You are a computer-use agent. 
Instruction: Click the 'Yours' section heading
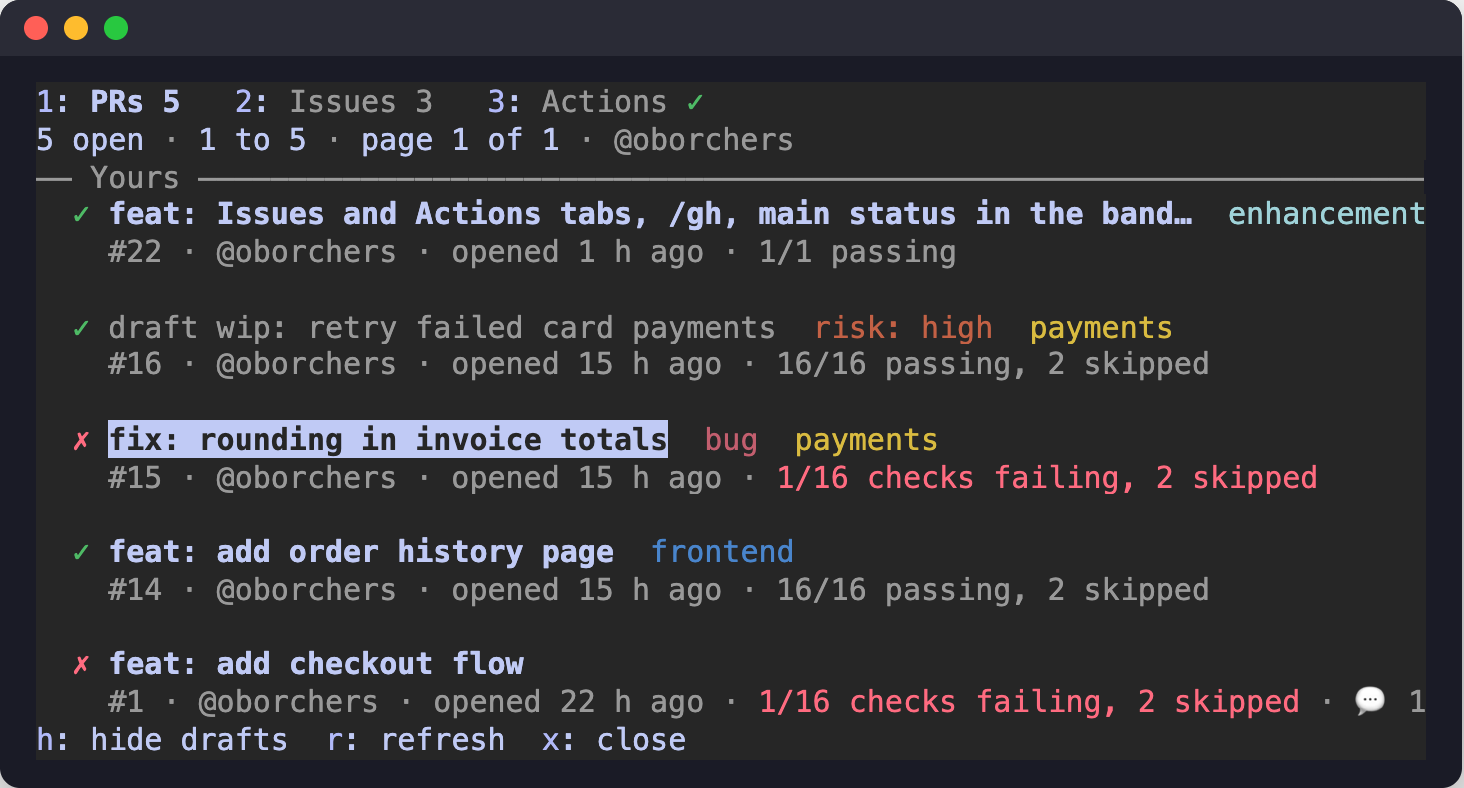[135, 178]
